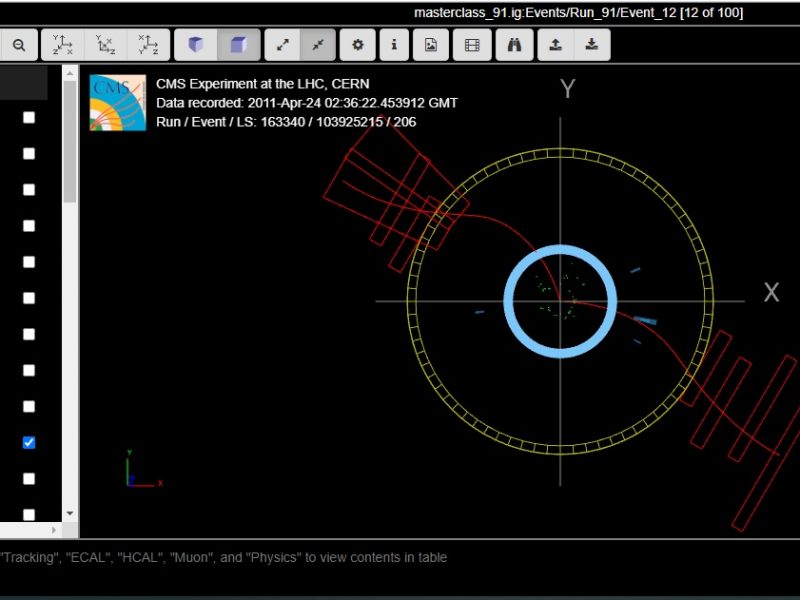This screenshot has width=800, height=600.
Task: Switch to the XY plane view
Action: point(62,45)
